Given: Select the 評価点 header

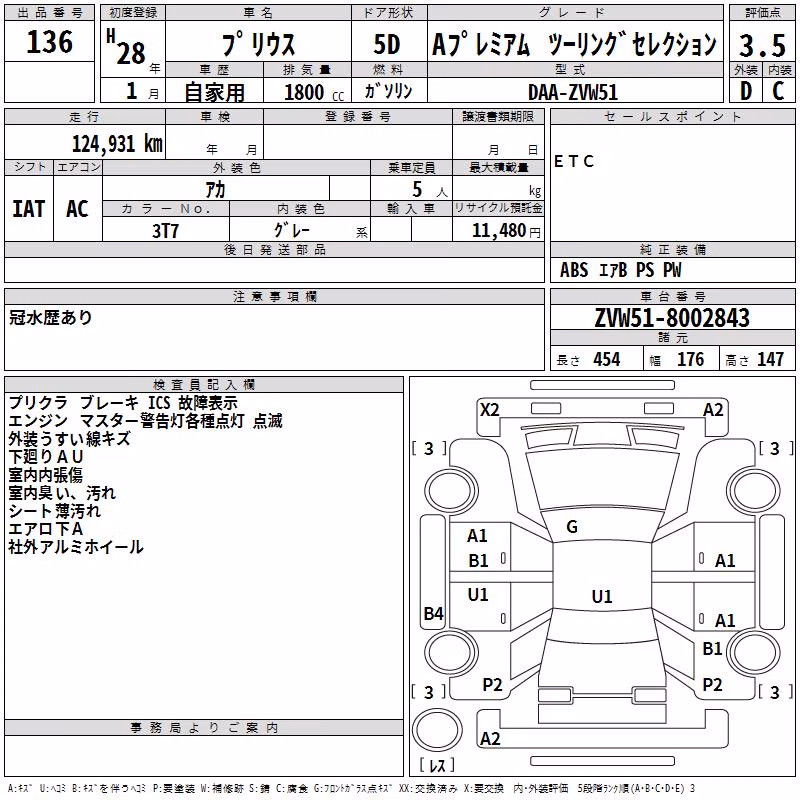Looking at the screenshot, I should tap(762, 13).
